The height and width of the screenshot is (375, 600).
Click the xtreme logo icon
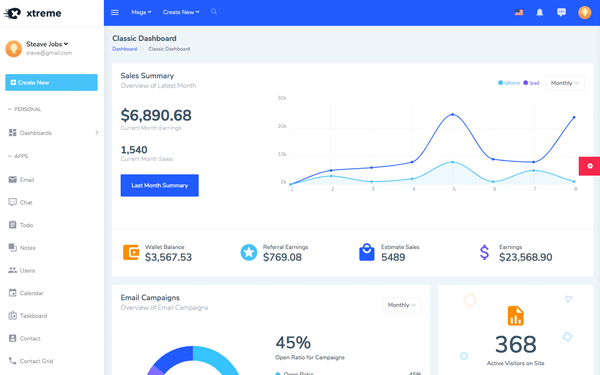12,13
